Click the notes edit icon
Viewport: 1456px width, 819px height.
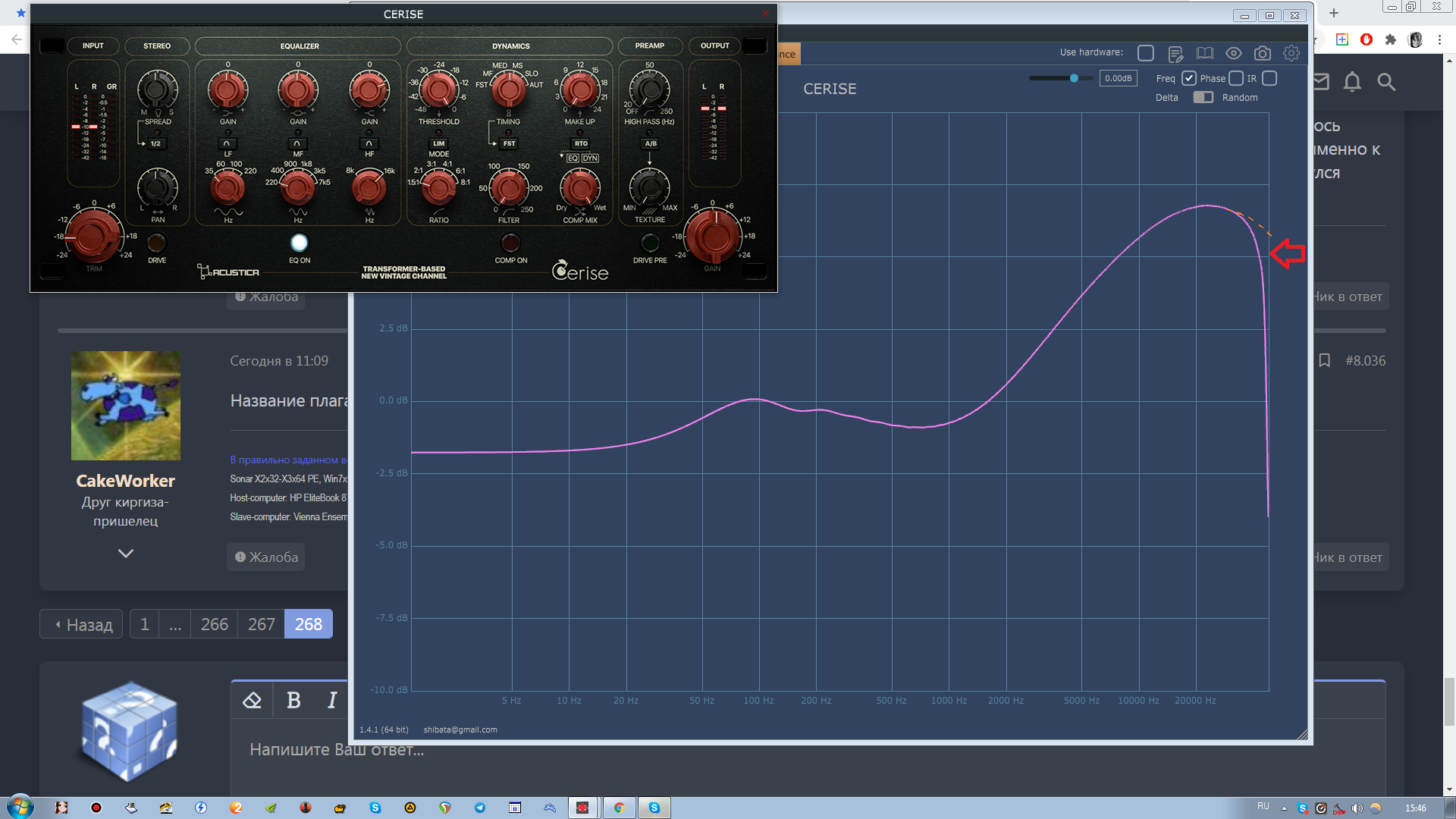[x=1175, y=54]
